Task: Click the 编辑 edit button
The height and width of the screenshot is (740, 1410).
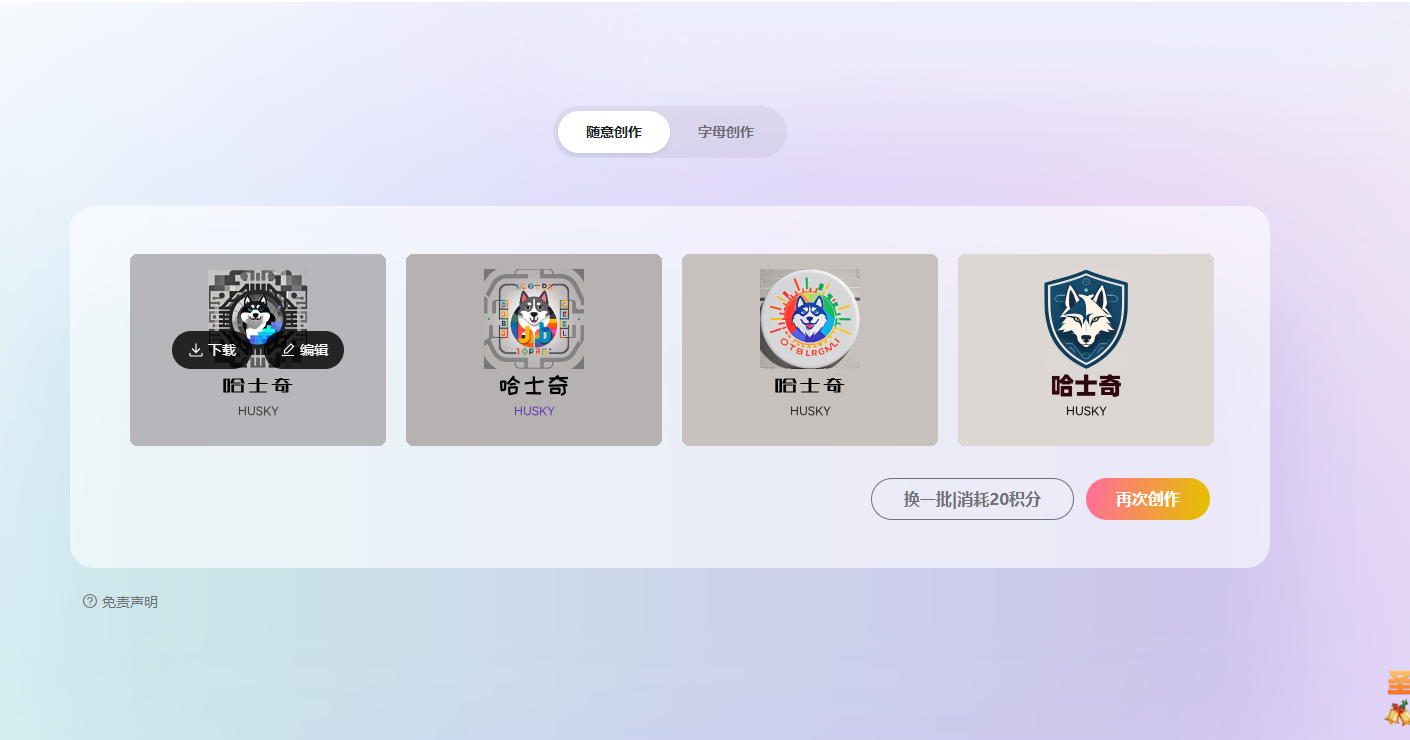Action: pyautogui.click(x=305, y=350)
